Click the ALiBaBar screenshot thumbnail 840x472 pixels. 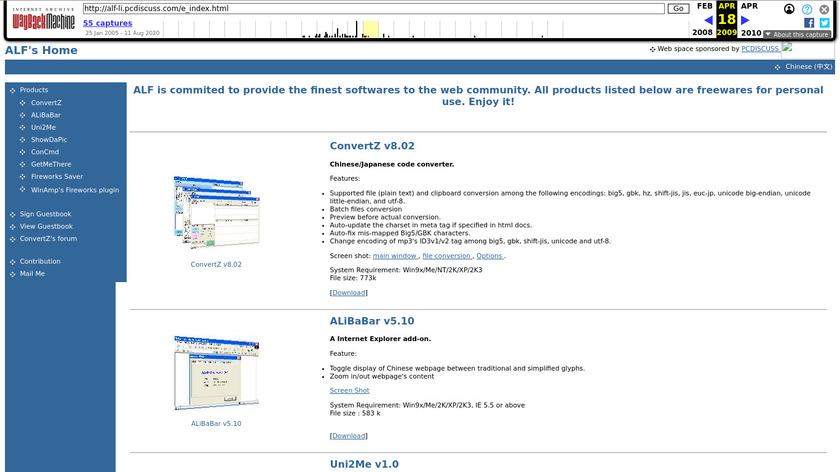click(216, 373)
